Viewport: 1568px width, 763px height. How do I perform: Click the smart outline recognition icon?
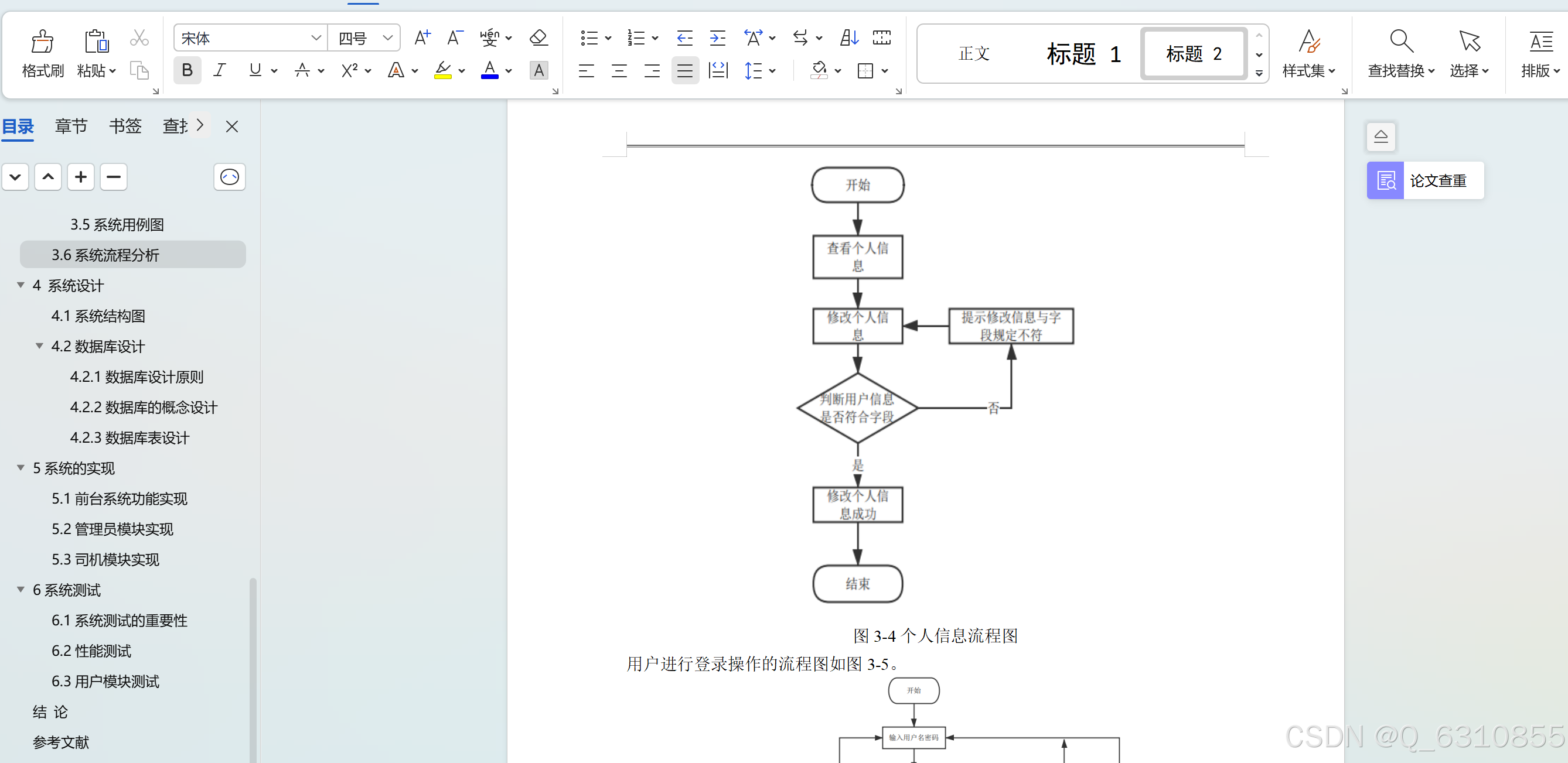(230, 177)
